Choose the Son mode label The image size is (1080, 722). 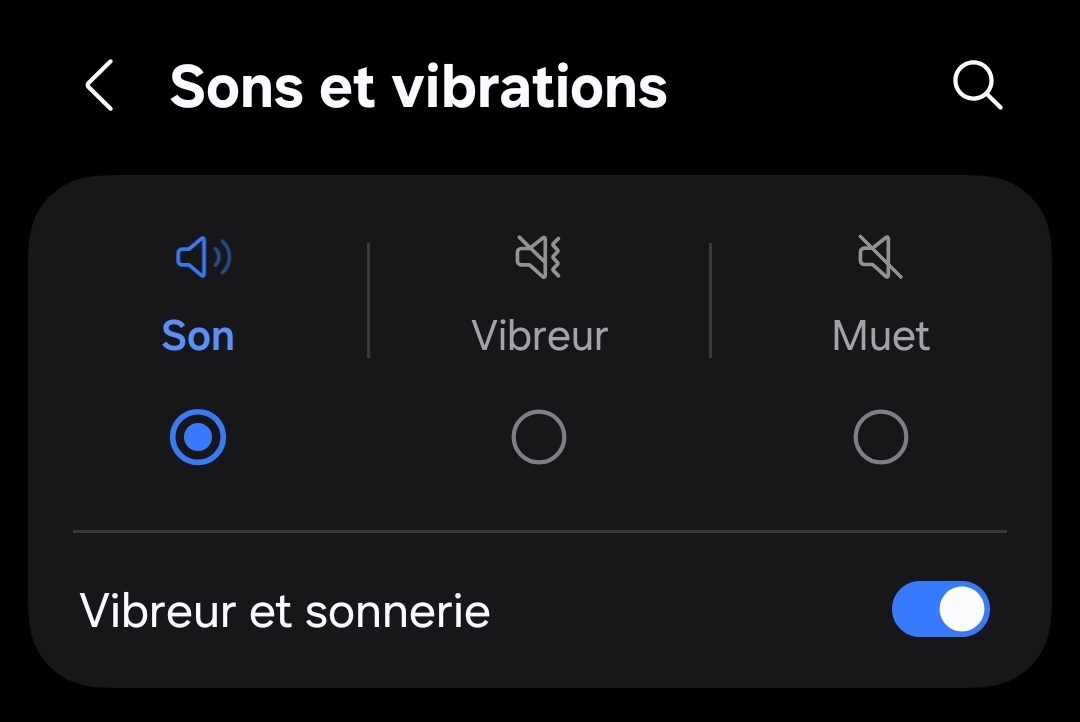(x=198, y=336)
